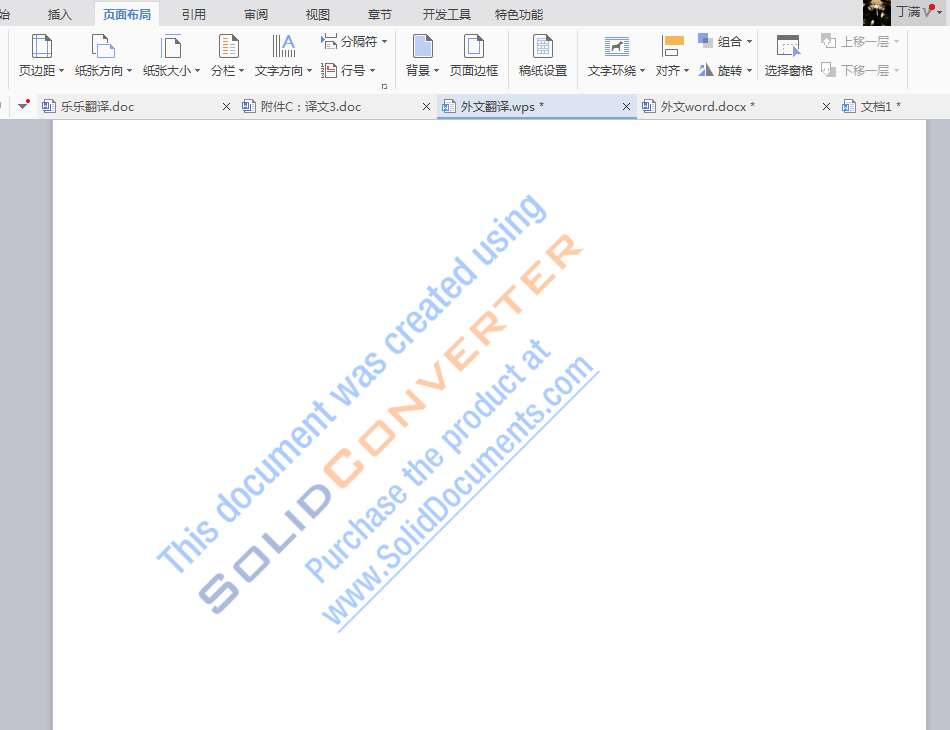Click the 文字方向 text direction icon

click(x=283, y=47)
